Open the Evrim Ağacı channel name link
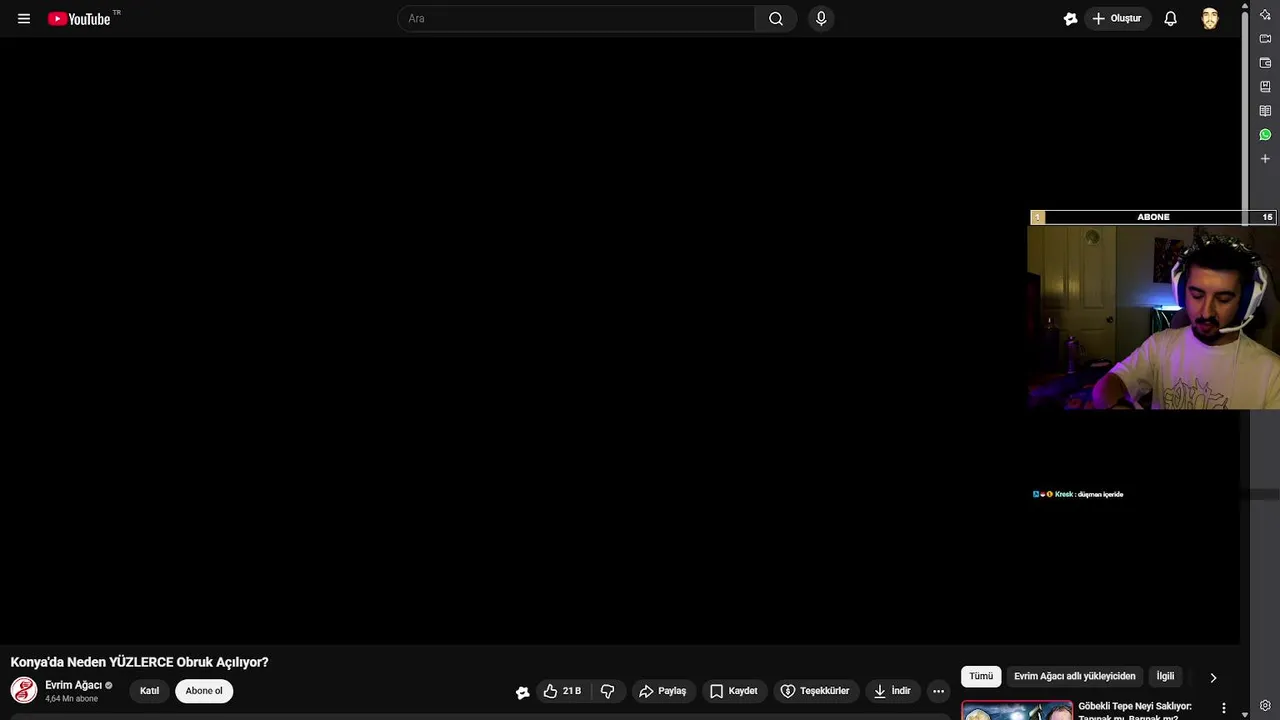This screenshot has height=720, width=1280. [73, 685]
